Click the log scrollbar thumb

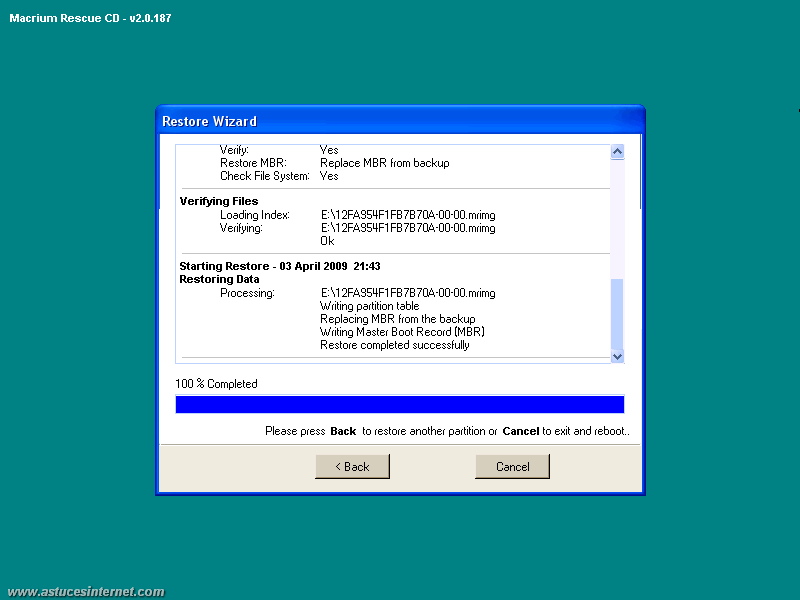(617, 314)
